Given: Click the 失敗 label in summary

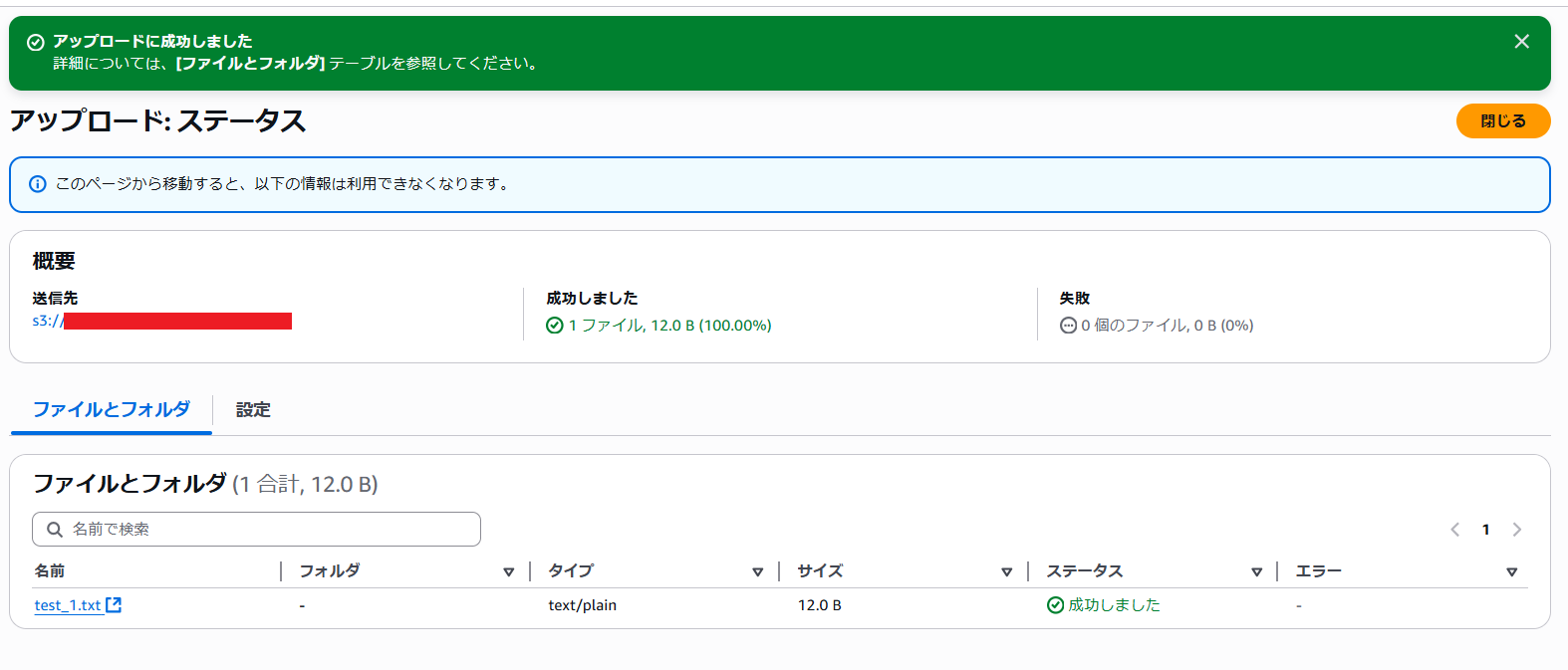Looking at the screenshot, I should click(1075, 298).
